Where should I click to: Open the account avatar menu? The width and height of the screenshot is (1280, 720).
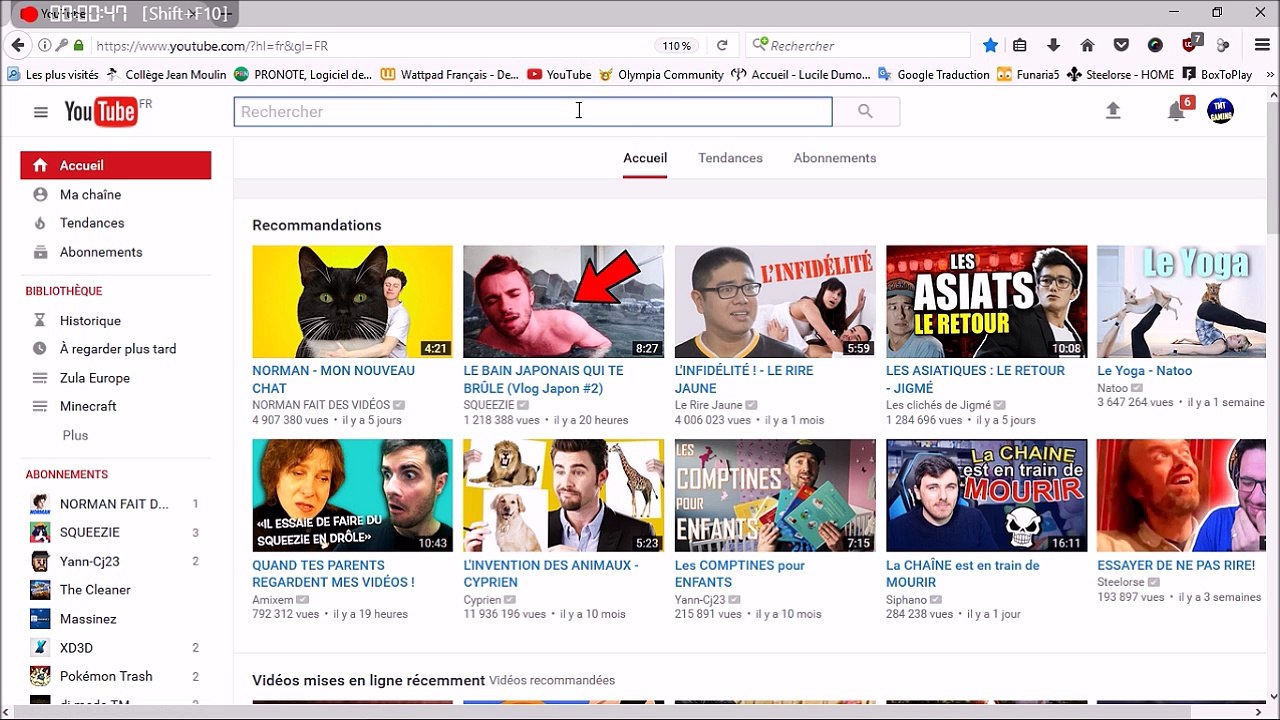pos(1220,111)
